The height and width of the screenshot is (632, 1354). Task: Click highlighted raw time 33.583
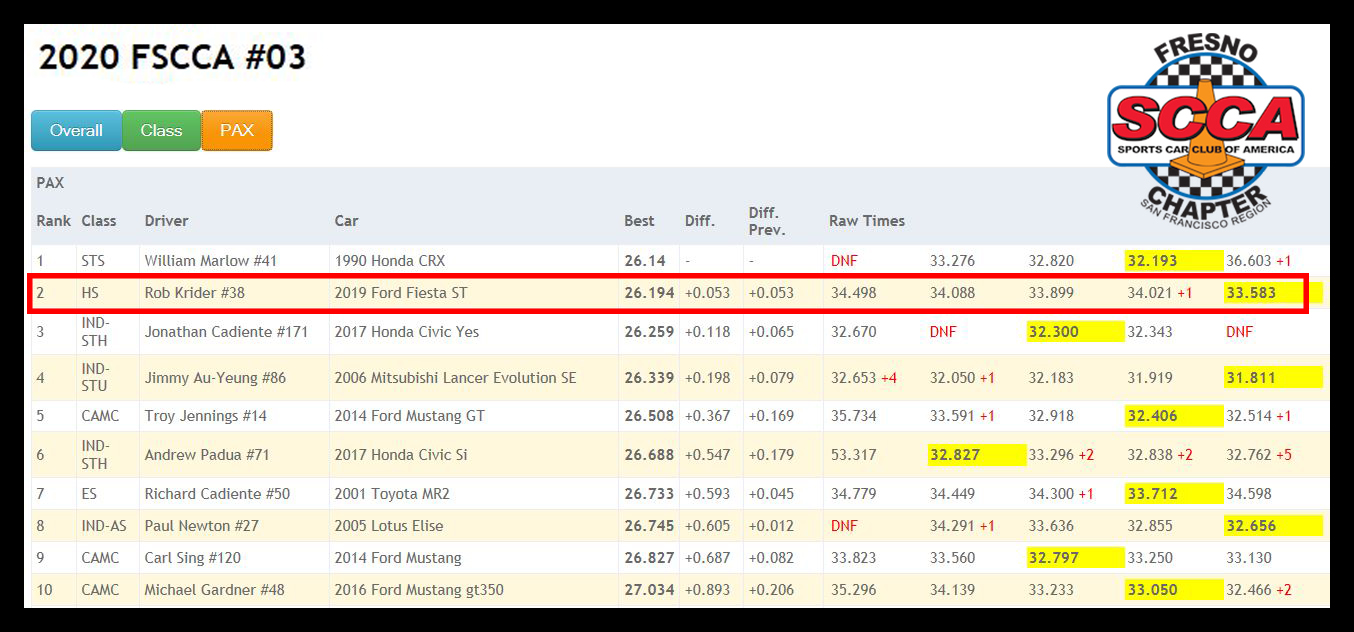pyautogui.click(x=1273, y=293)
